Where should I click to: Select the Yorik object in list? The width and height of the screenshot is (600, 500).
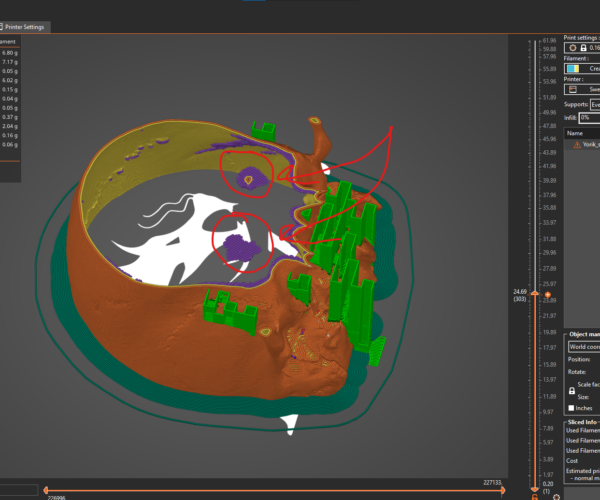(590, 145)
